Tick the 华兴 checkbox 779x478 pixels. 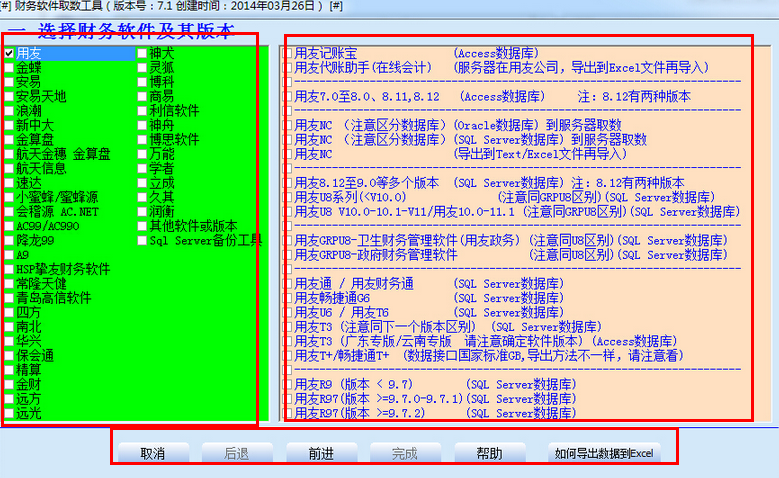pos(9,341)
